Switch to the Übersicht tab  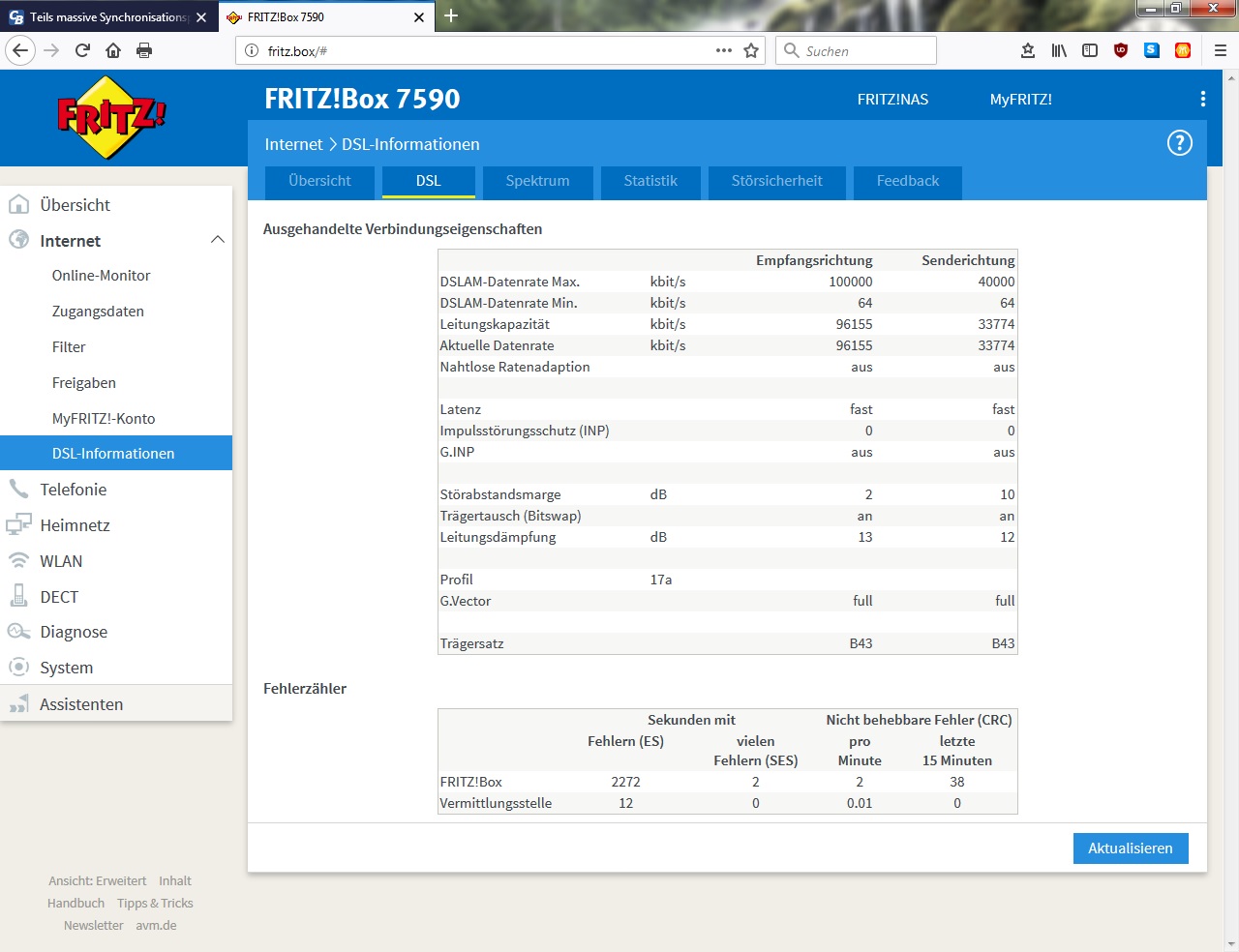click(319, 182)
